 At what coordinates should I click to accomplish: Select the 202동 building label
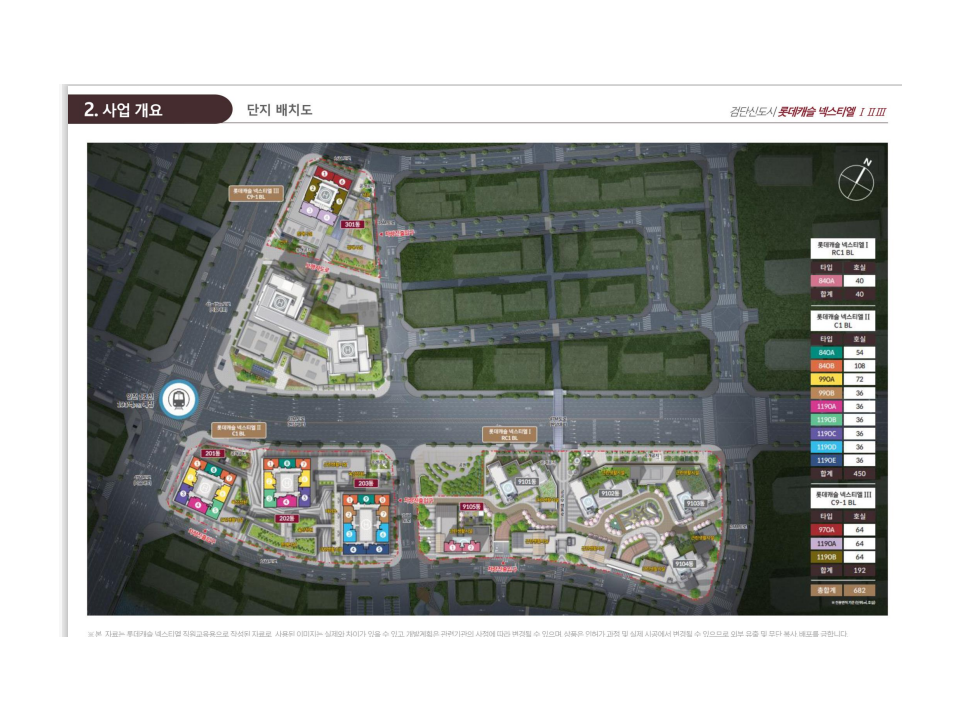pos(286,519)
